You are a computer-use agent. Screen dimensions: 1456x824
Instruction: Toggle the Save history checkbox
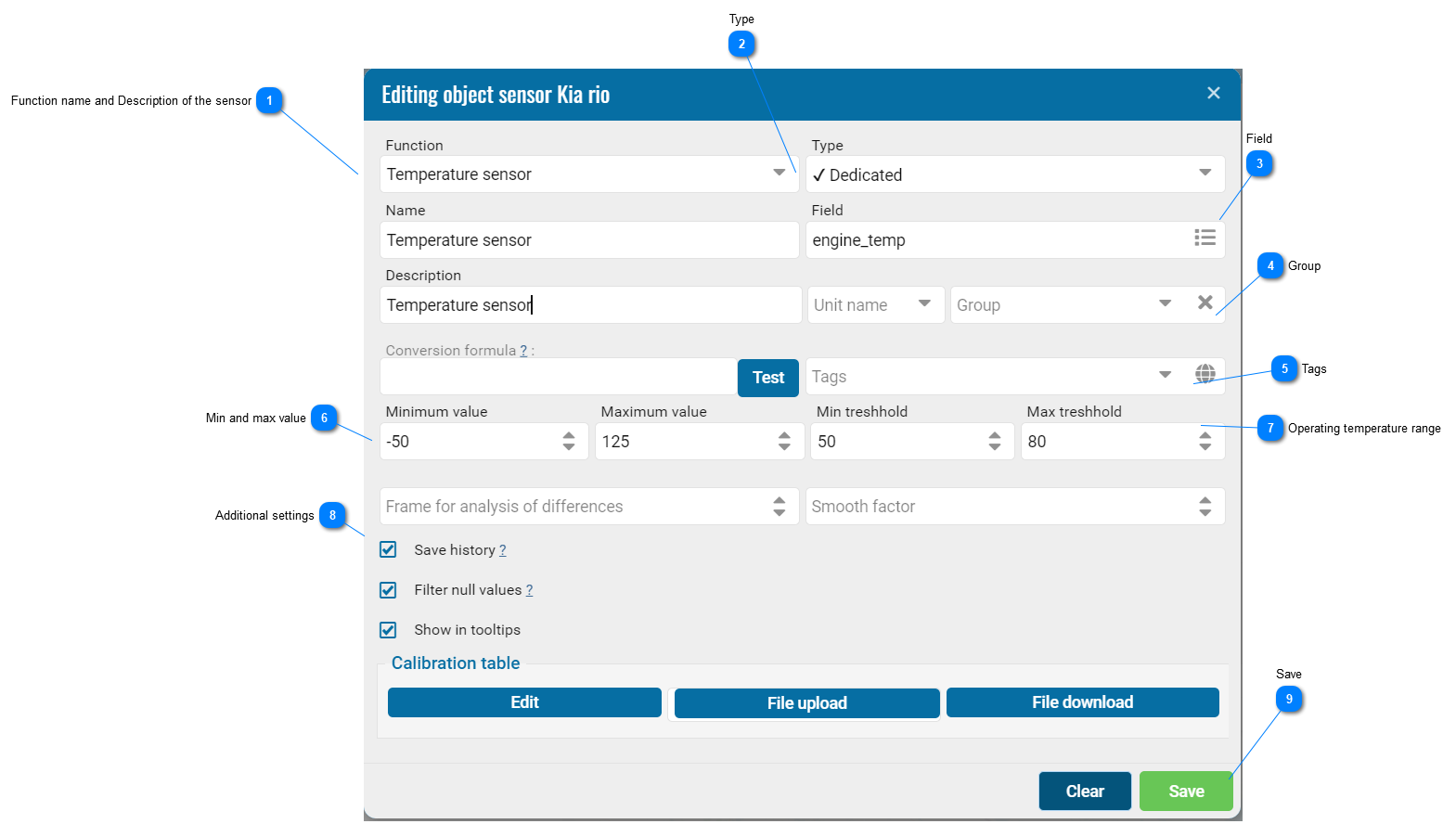pos(388,550)
